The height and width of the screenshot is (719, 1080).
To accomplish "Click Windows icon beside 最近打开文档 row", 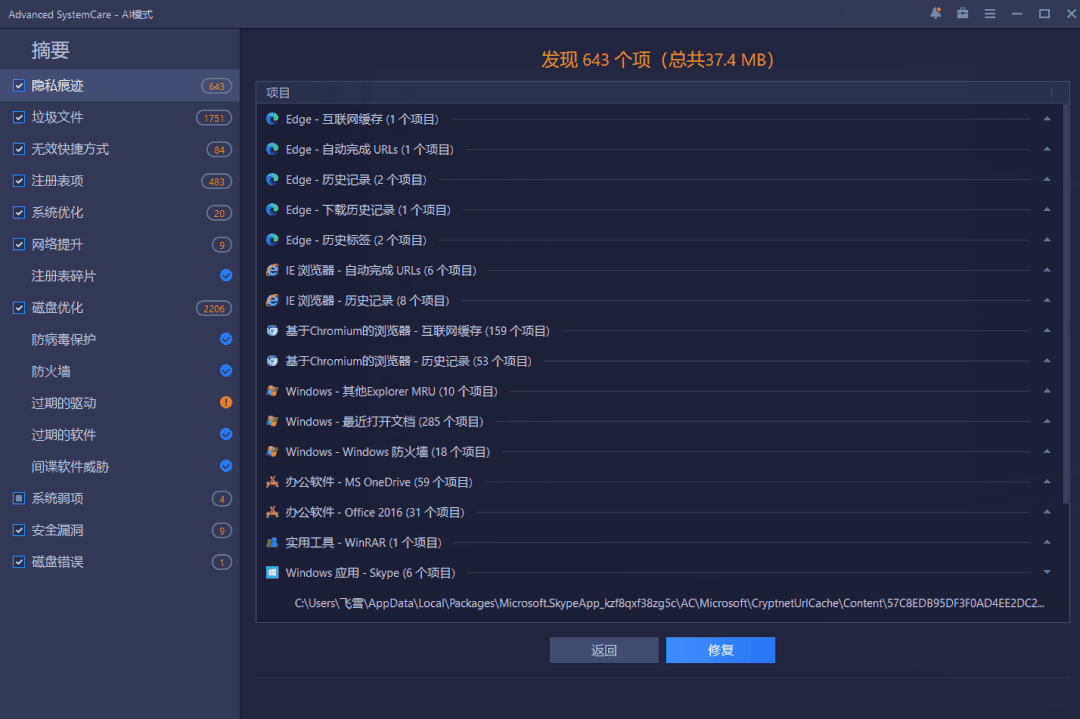I will click(273, 421).
